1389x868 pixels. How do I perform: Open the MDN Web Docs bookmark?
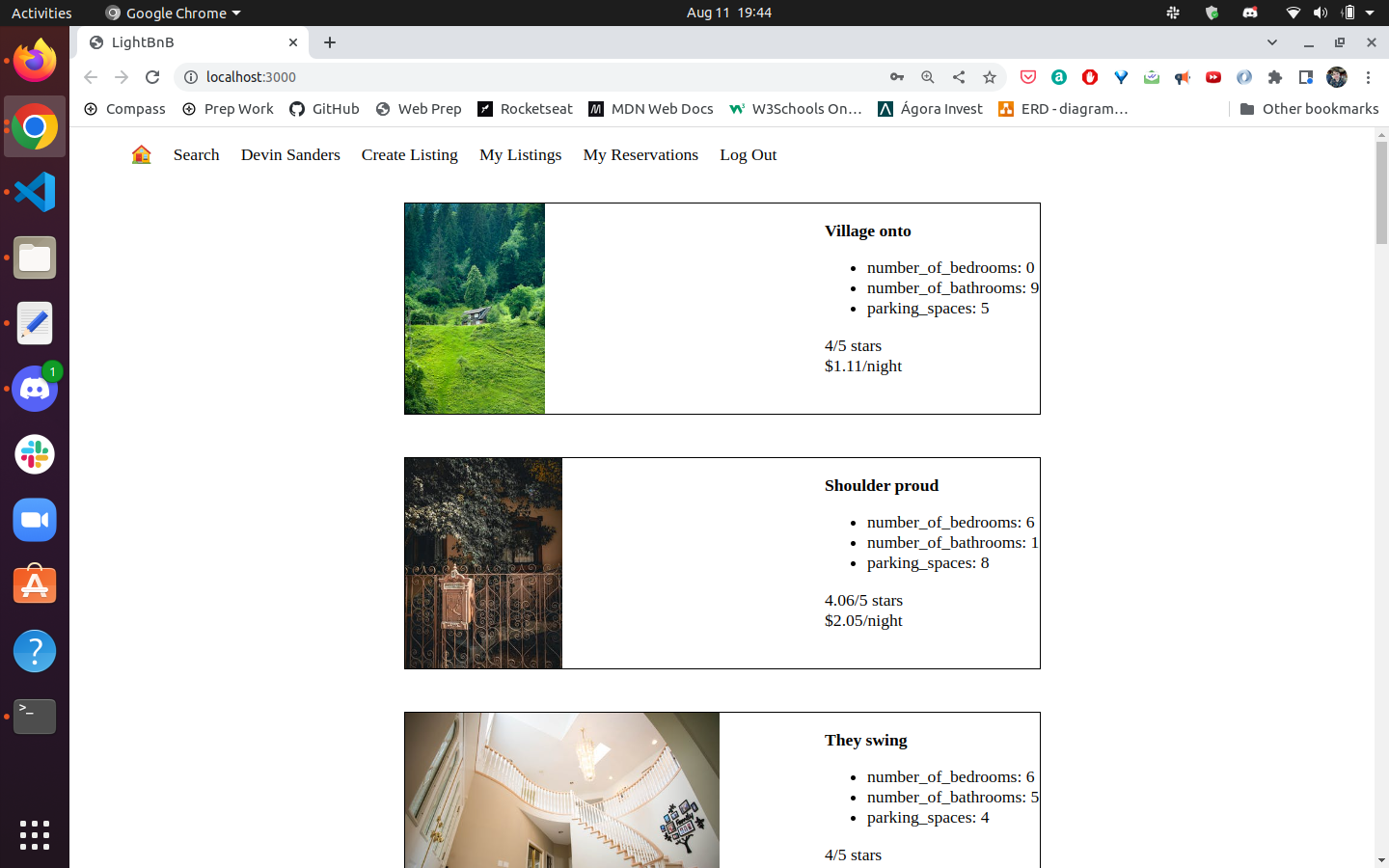651,109
